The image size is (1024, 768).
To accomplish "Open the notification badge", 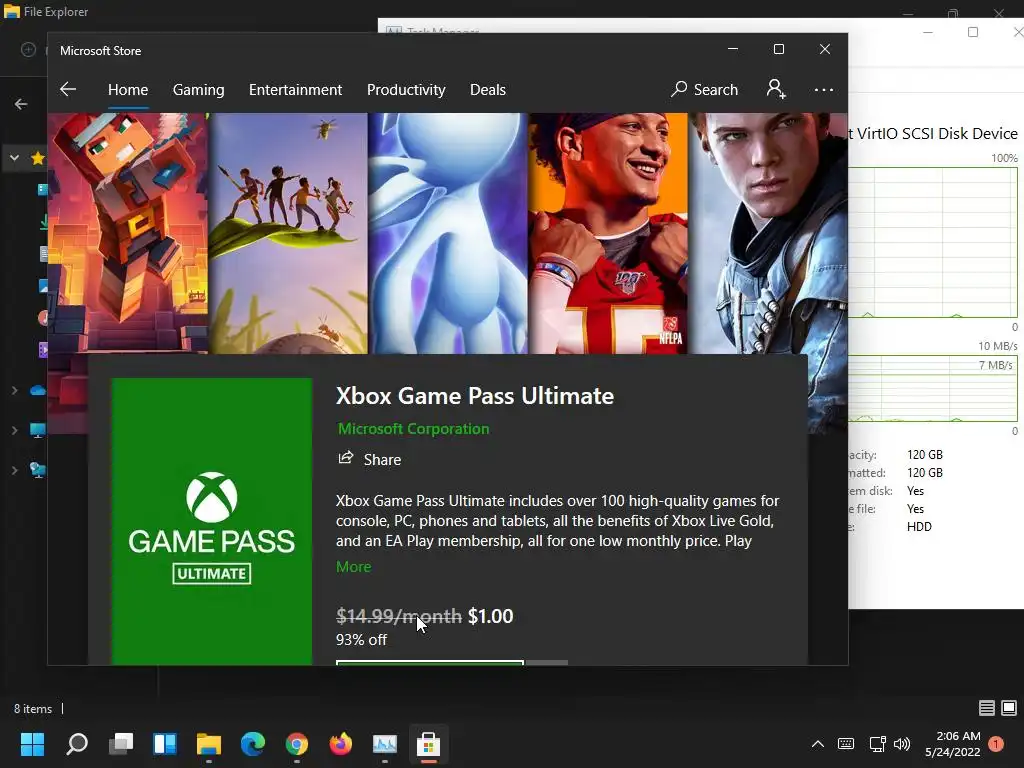I will 997,744.
